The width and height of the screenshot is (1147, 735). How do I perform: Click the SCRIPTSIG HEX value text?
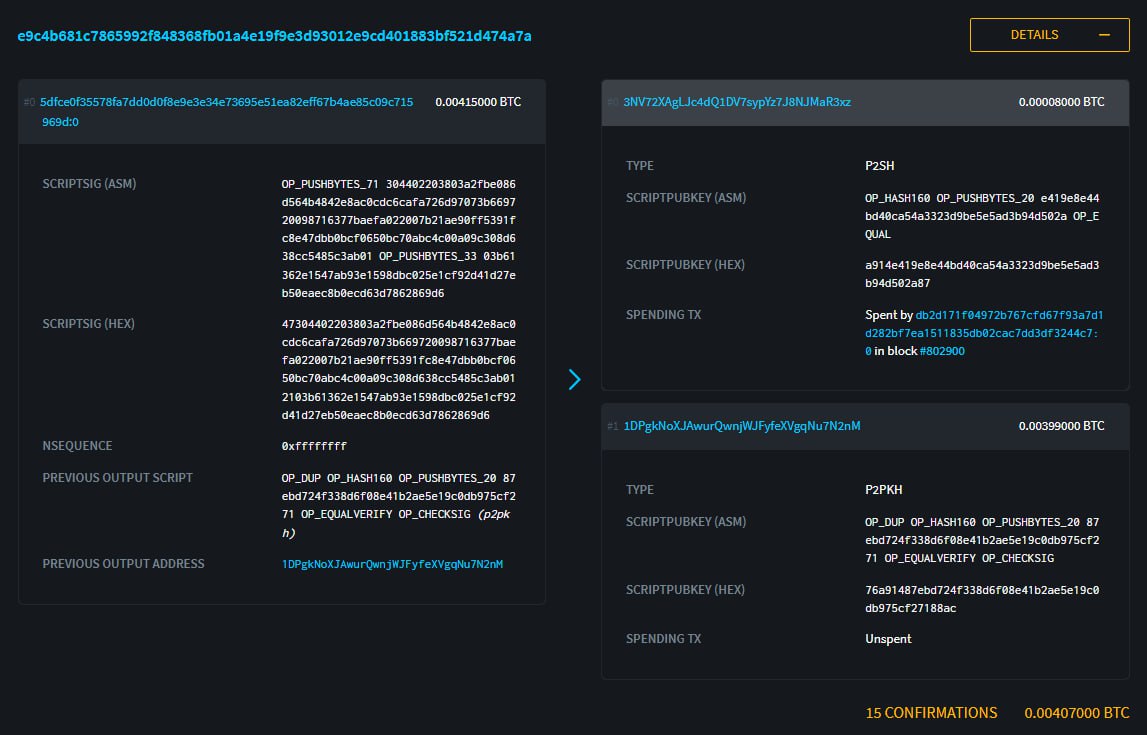coord(399,369)
